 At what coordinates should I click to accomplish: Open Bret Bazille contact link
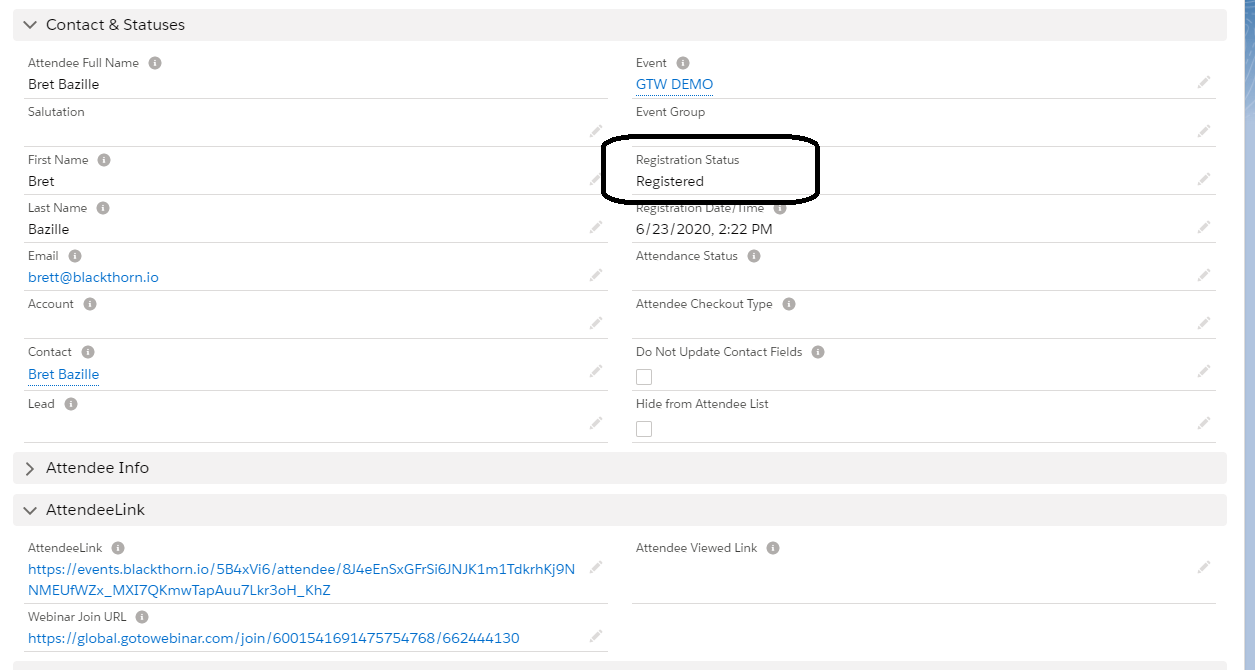point(63,375)
